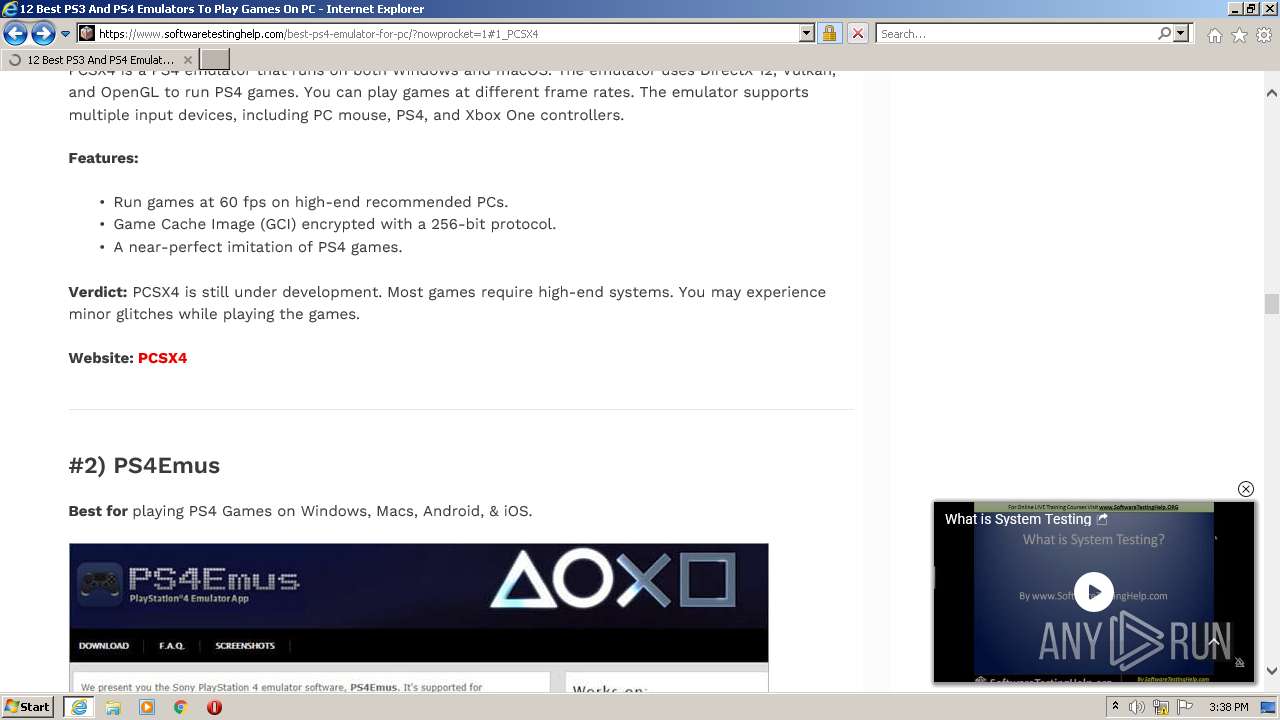Click the 3:38 PM system clock
Screen dimensions: 1280x720
[x=1228, y=707]
